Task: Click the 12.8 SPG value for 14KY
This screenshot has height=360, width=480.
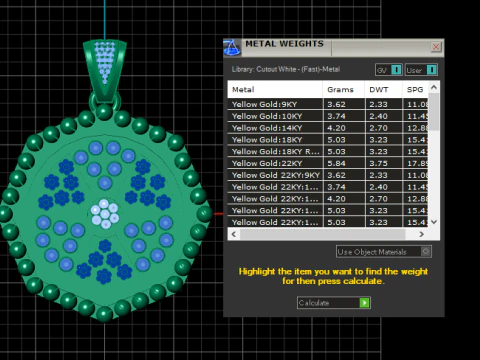Action: (417, 128)
